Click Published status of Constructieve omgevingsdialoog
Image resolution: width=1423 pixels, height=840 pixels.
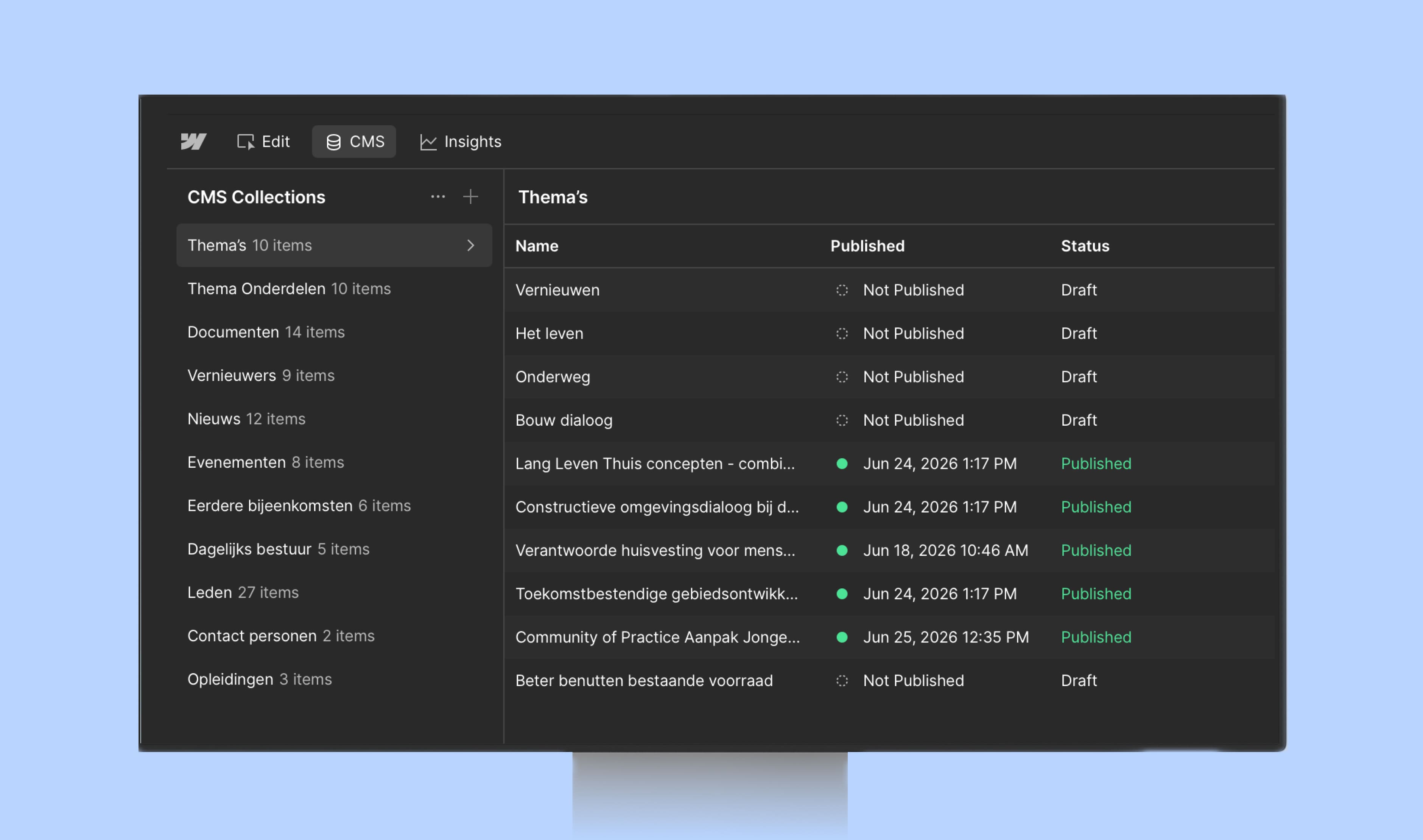tap(1096, 507)
